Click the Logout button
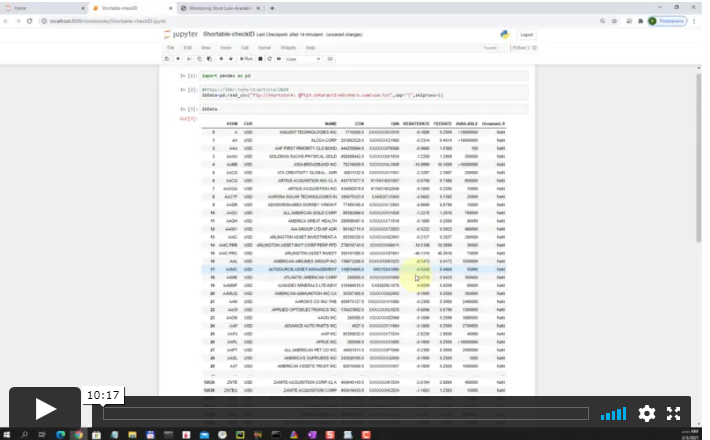 coord(527,34)
